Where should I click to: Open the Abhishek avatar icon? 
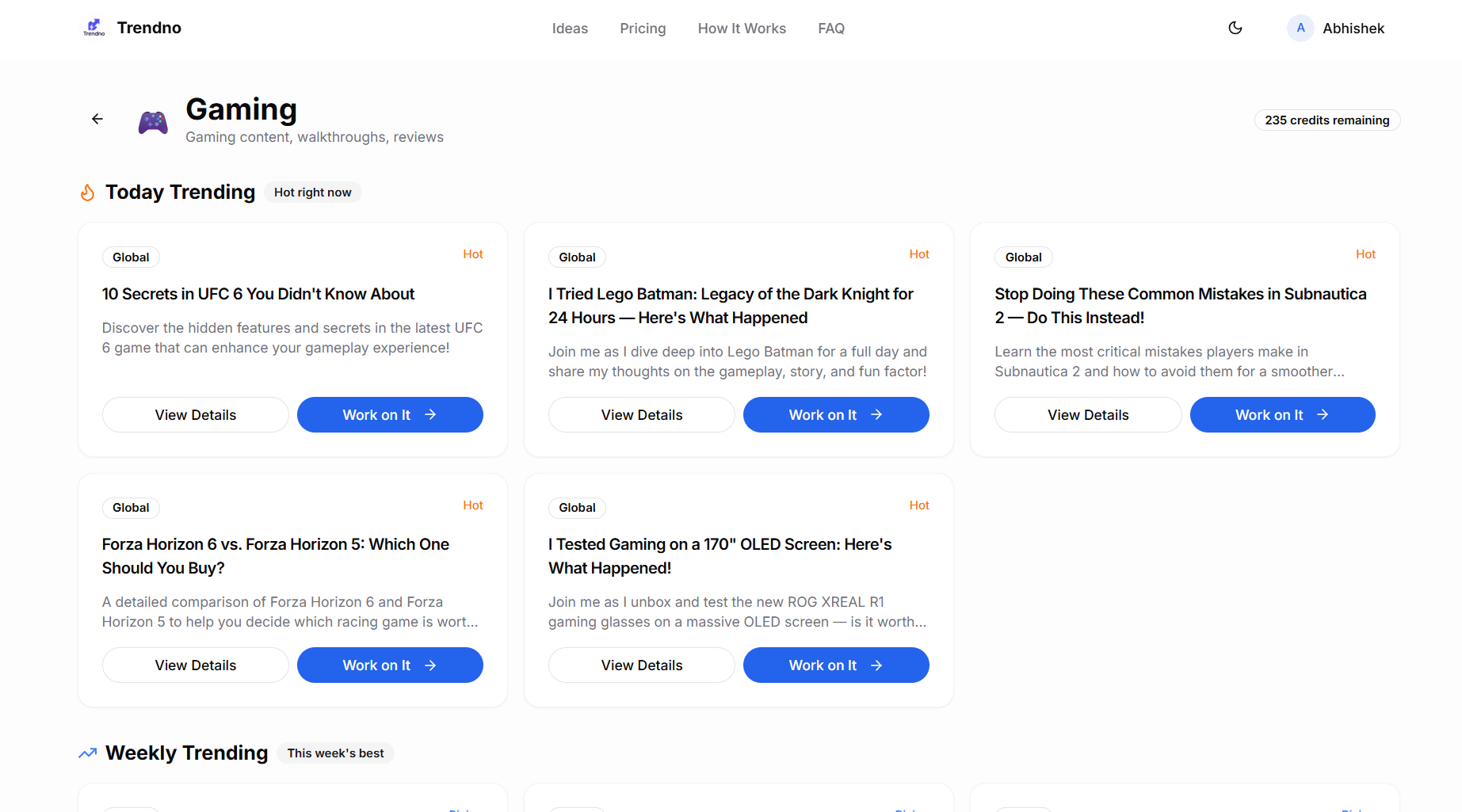[1300, 29]
